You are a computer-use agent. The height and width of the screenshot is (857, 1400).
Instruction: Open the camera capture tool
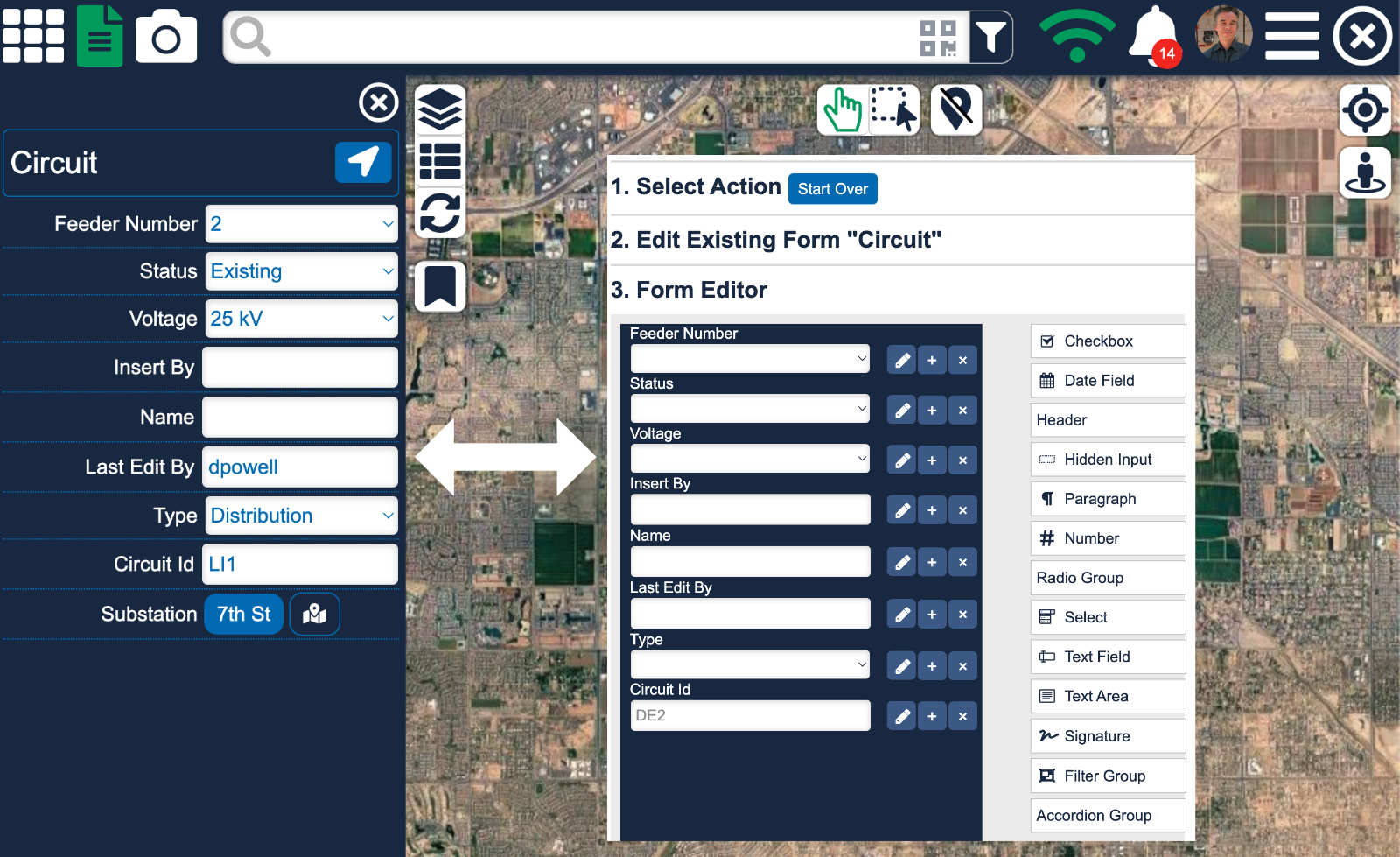pyautogui.click(x=165, y=36)
